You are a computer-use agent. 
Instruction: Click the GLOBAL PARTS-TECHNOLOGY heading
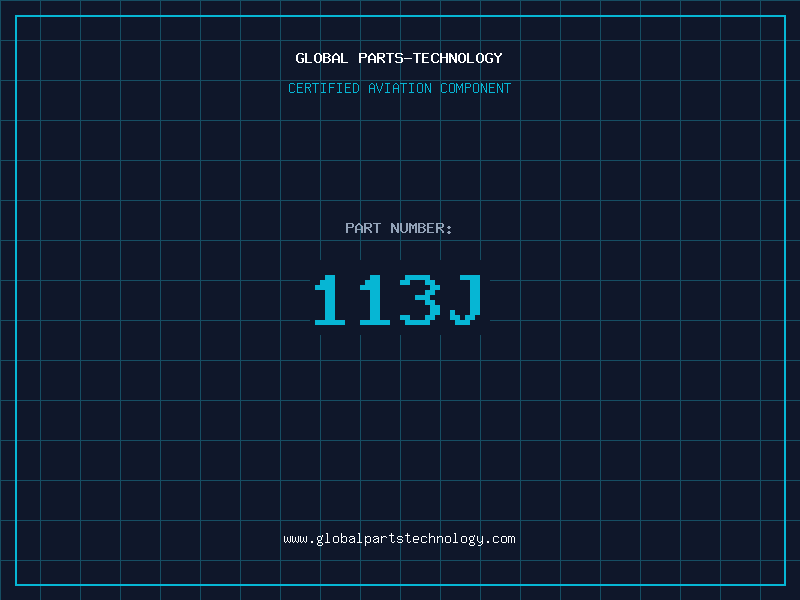pos(399,58)
